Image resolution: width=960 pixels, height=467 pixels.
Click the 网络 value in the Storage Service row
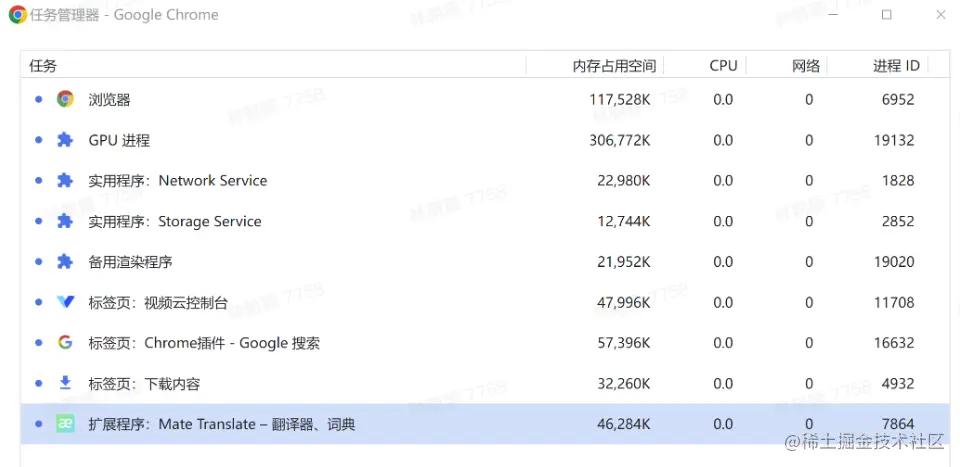[809, 222]
